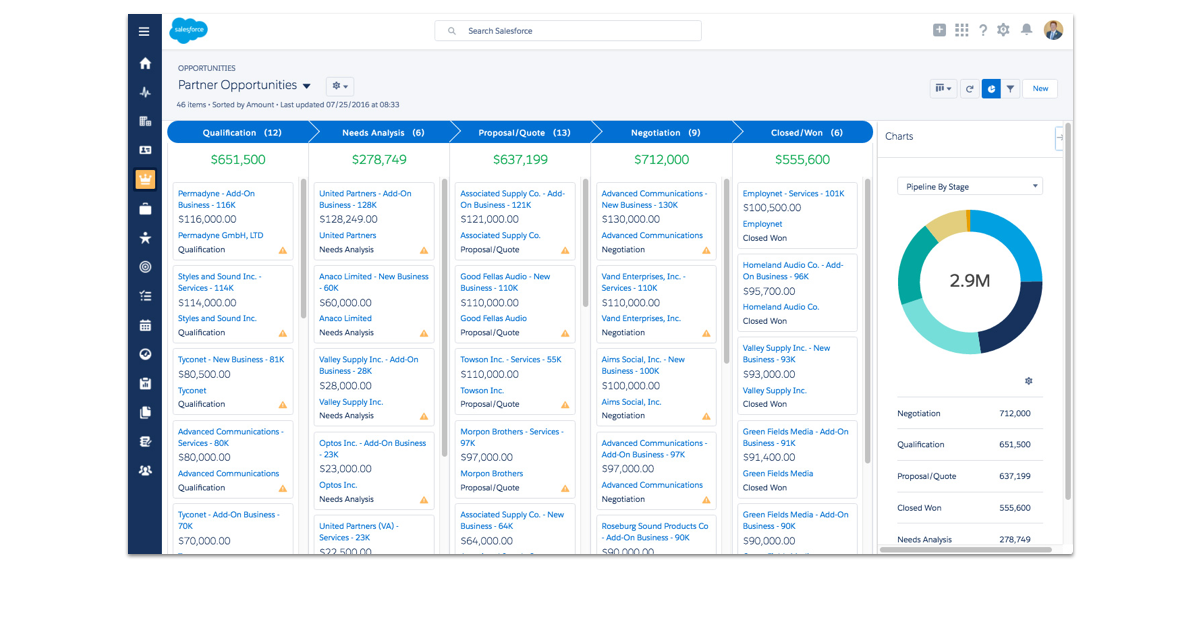Toggle the filter funnel panel
1200x640 pixels.
click(1011, 89)
